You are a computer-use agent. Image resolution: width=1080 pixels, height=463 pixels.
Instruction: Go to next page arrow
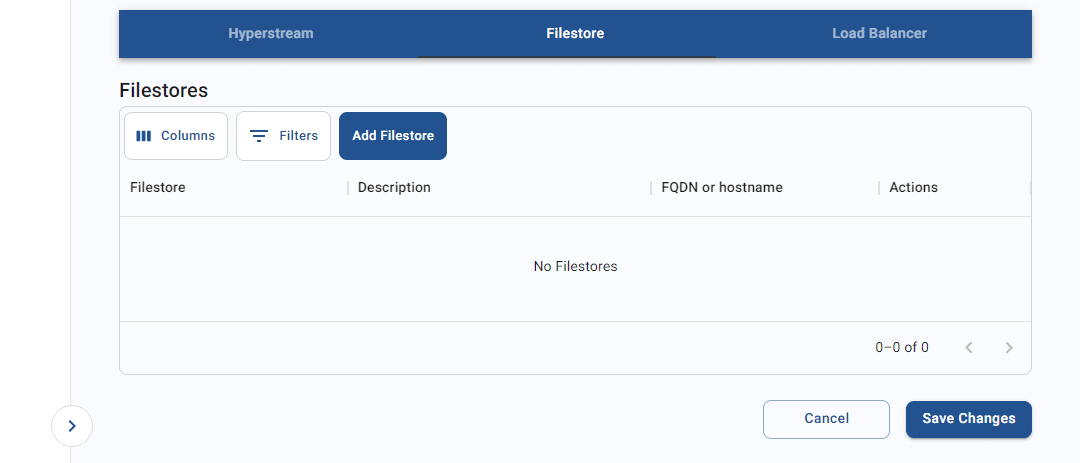click(1009, 348)
